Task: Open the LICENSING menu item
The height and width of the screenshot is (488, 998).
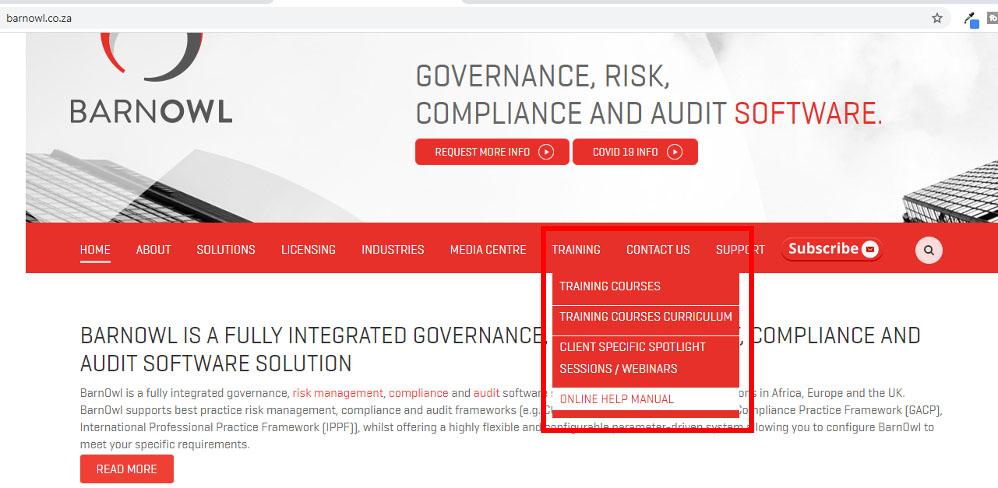Action: [309, 250]
